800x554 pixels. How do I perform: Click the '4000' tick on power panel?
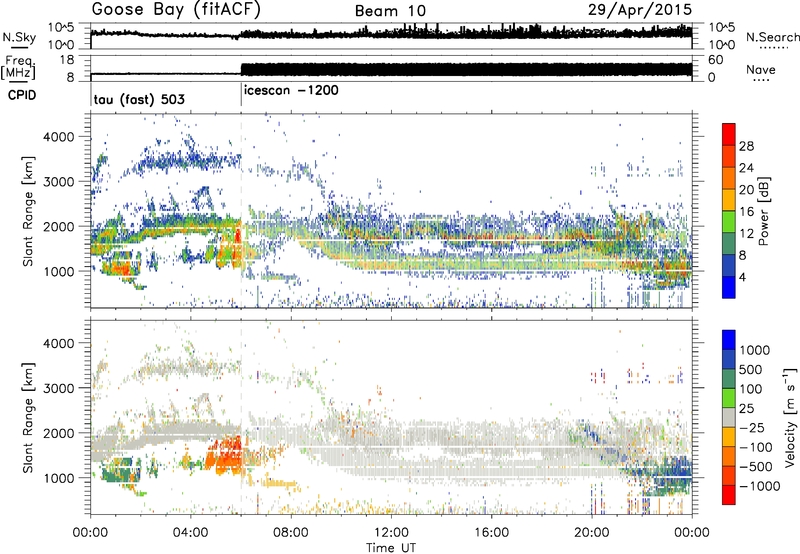point(59,137)
